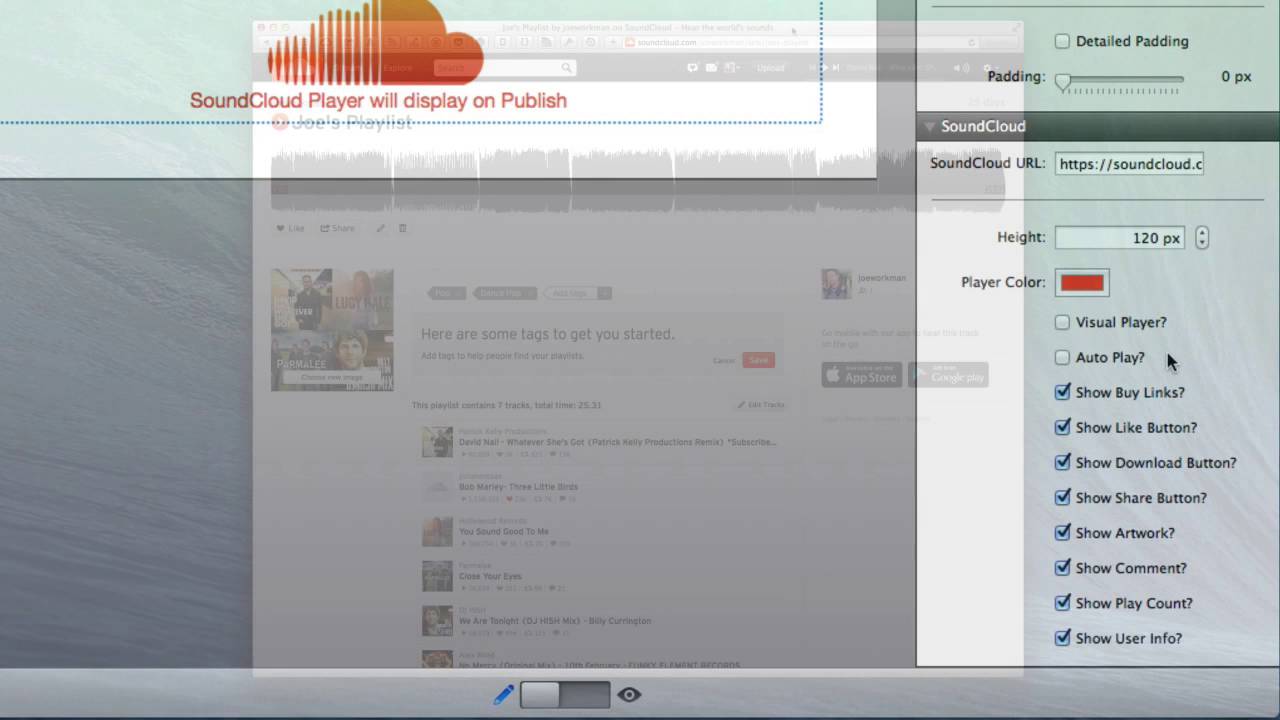The width and height of the screenshot is (1280, 720).
Task: Open the Close Your Eyes track
Action: point(491,576)
